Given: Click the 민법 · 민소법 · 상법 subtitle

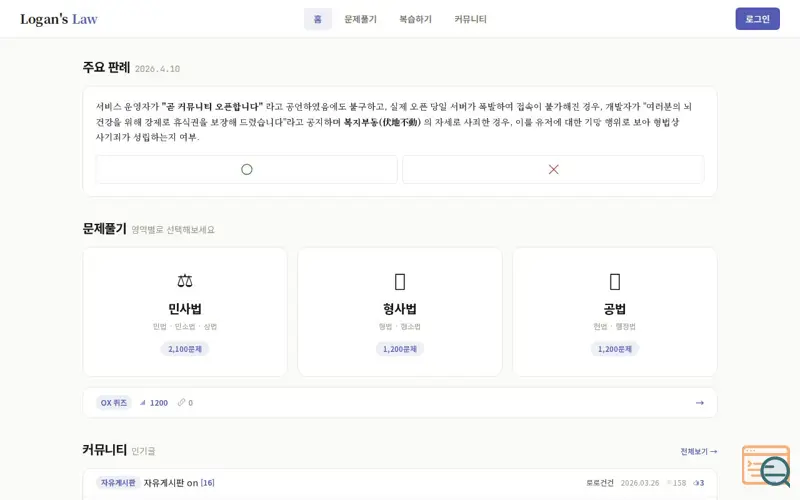Looking at the screenshot, I should coord(185,327).
